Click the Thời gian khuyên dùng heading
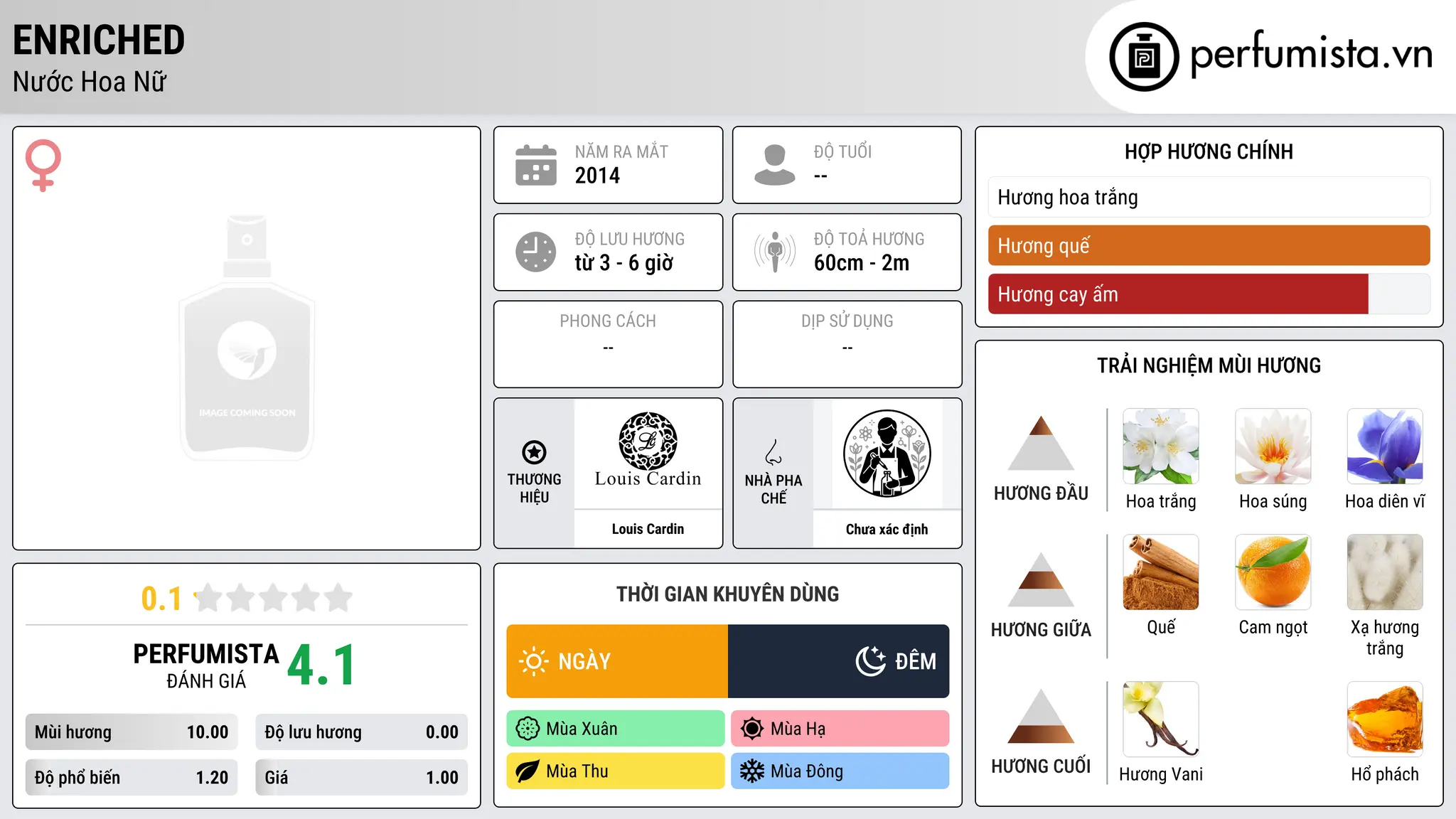Viewport: 1456px width, 819px height. click(728, 594)
